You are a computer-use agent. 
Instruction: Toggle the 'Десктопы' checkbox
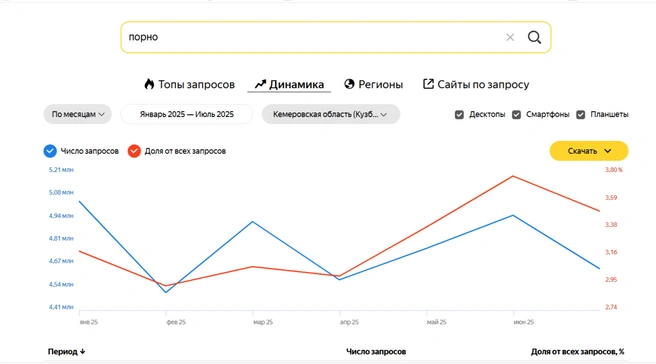coord(459,115)
